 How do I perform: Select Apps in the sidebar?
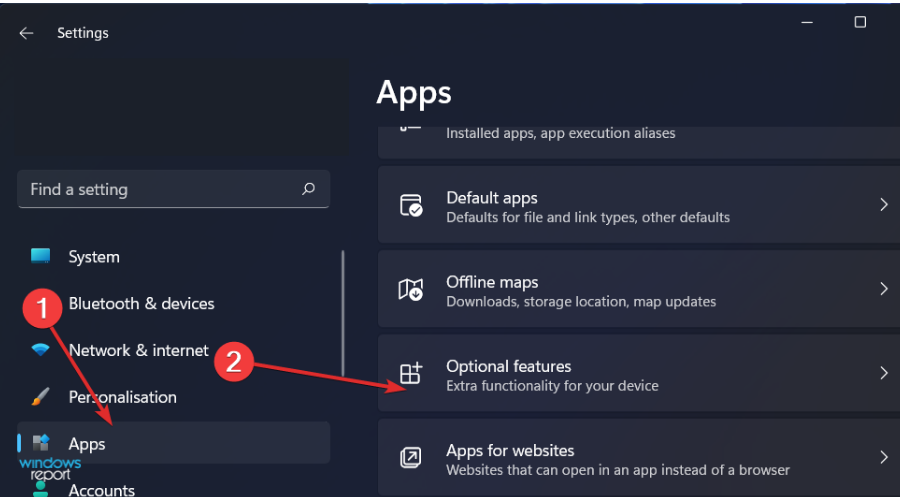[x=87, y=443]
